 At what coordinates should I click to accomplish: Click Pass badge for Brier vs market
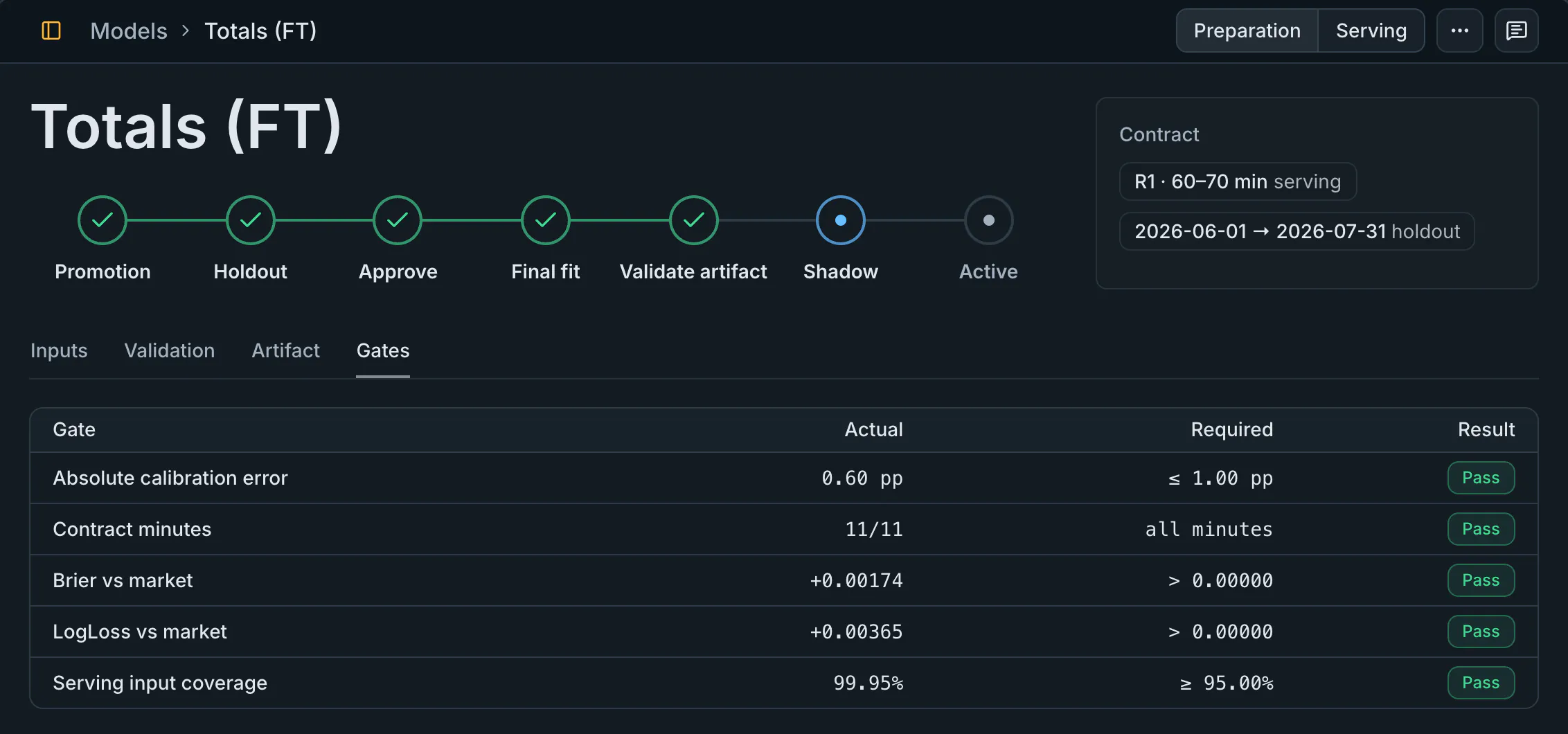(1481, 580)
